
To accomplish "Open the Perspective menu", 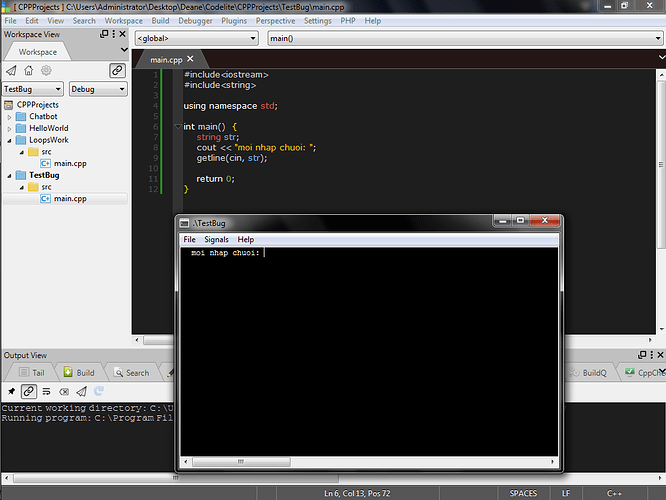I will tap(275, 21).
